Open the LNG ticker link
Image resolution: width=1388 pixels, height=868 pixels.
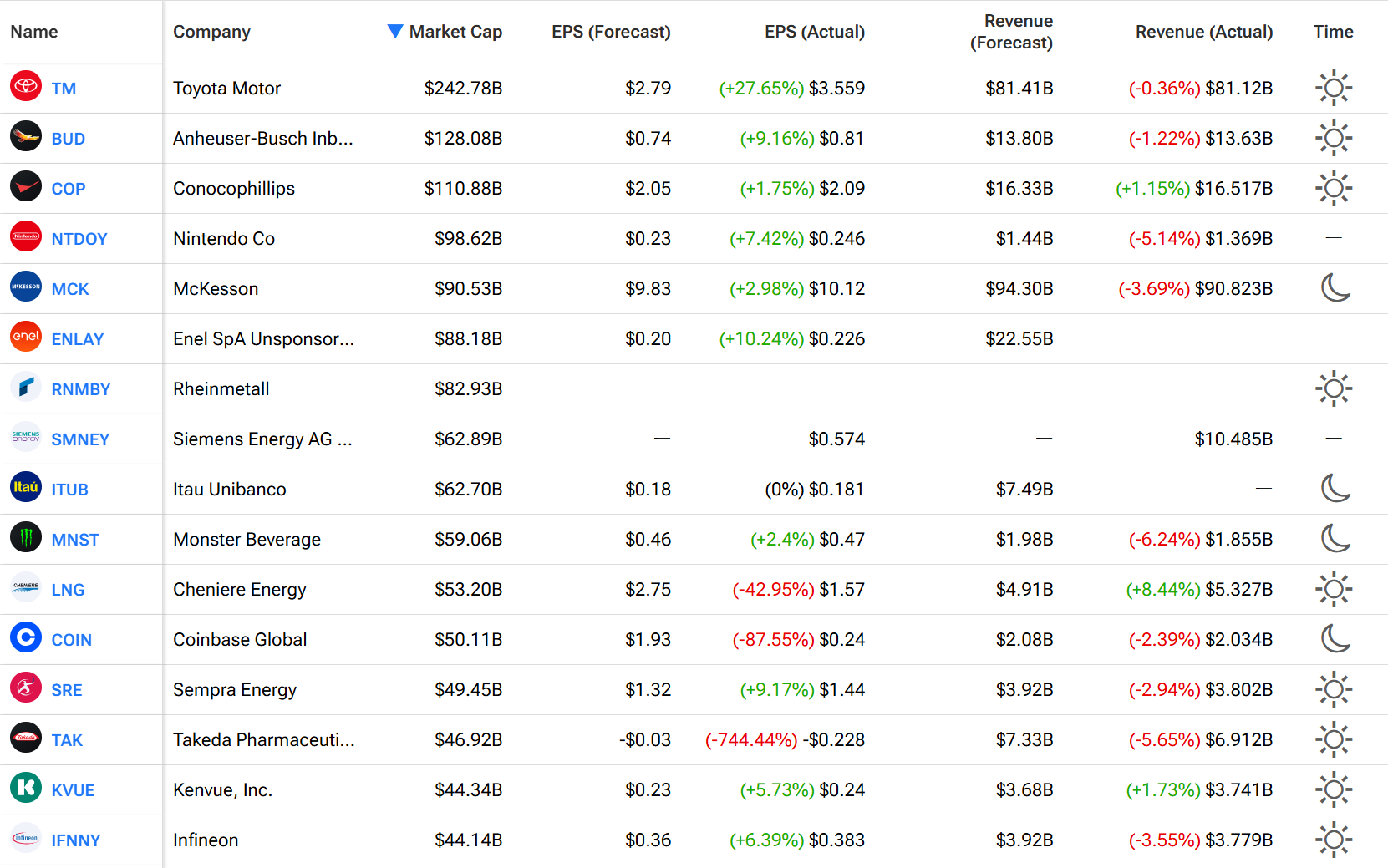click(68, 590)
